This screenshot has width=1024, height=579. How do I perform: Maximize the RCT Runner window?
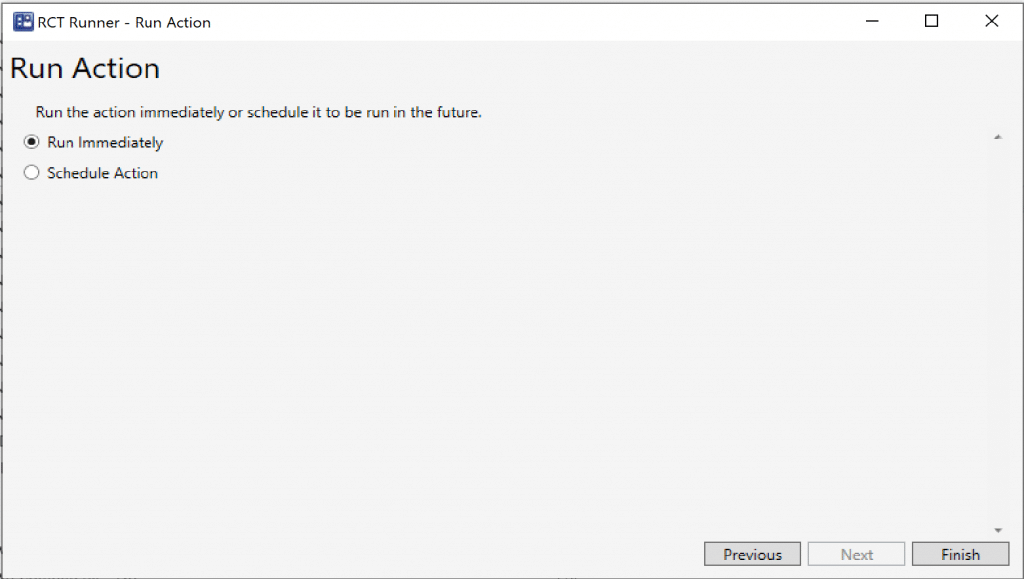(x=931, y=21)
